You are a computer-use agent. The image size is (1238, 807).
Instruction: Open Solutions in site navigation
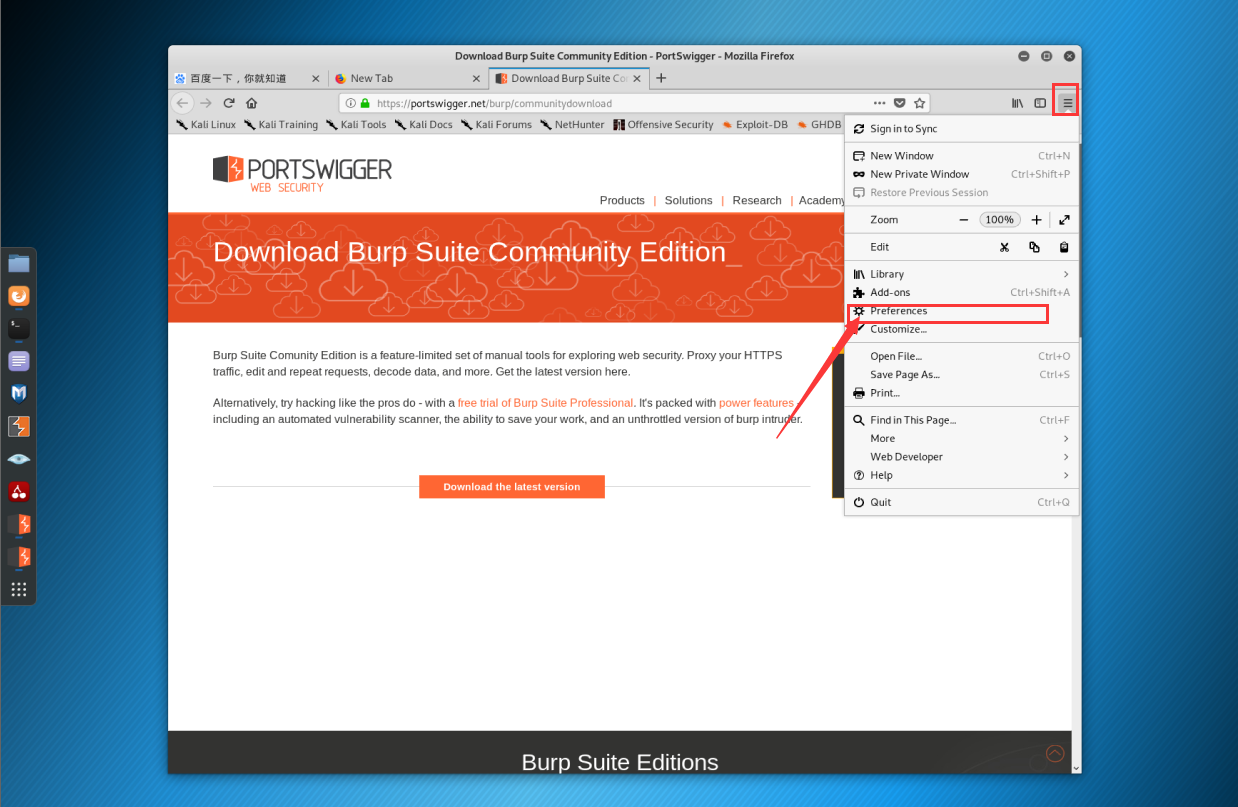tap(688, 200)
